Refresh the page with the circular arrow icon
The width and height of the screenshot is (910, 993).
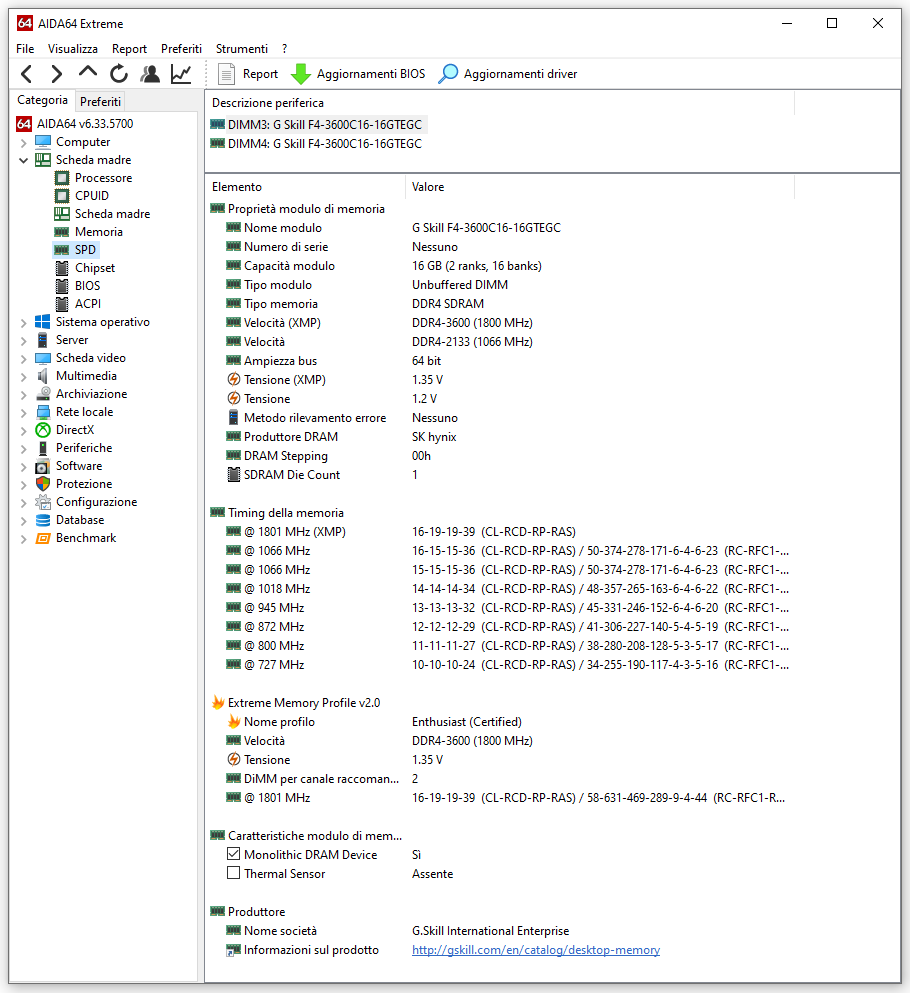point(118,74)
